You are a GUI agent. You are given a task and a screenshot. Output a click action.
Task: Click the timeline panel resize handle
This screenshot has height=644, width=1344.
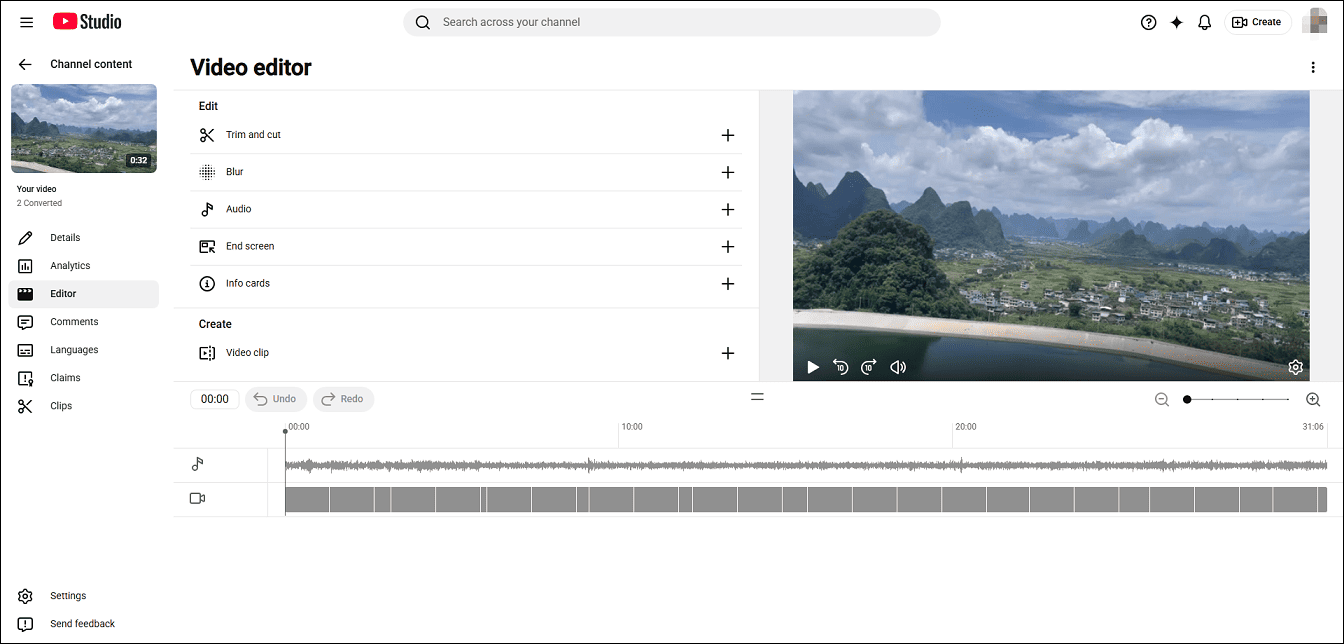click(757, 397)
